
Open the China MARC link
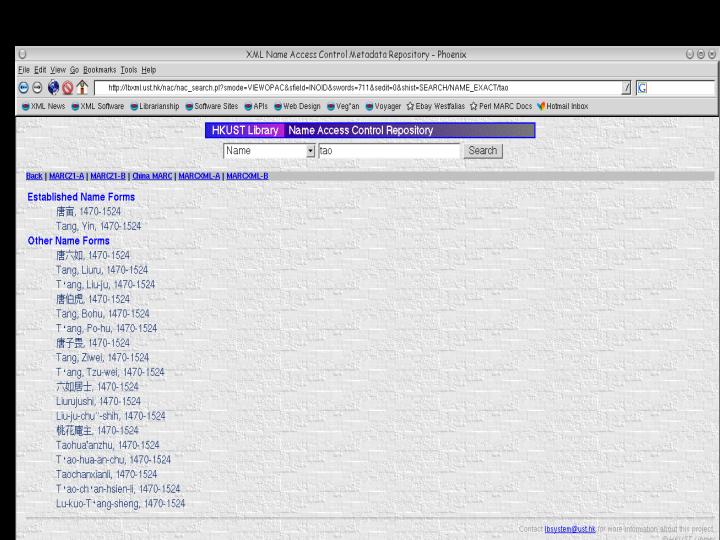coord(152,176)
